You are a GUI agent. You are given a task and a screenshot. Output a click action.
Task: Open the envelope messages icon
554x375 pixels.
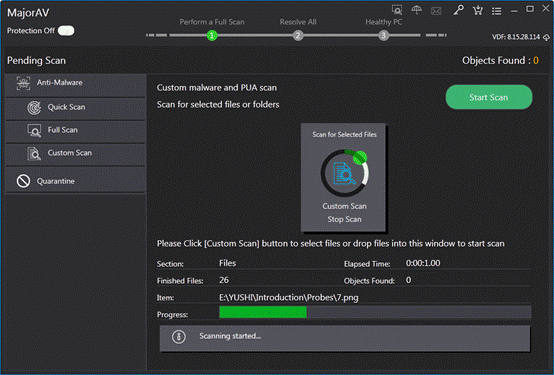click(x=436, y=11)
